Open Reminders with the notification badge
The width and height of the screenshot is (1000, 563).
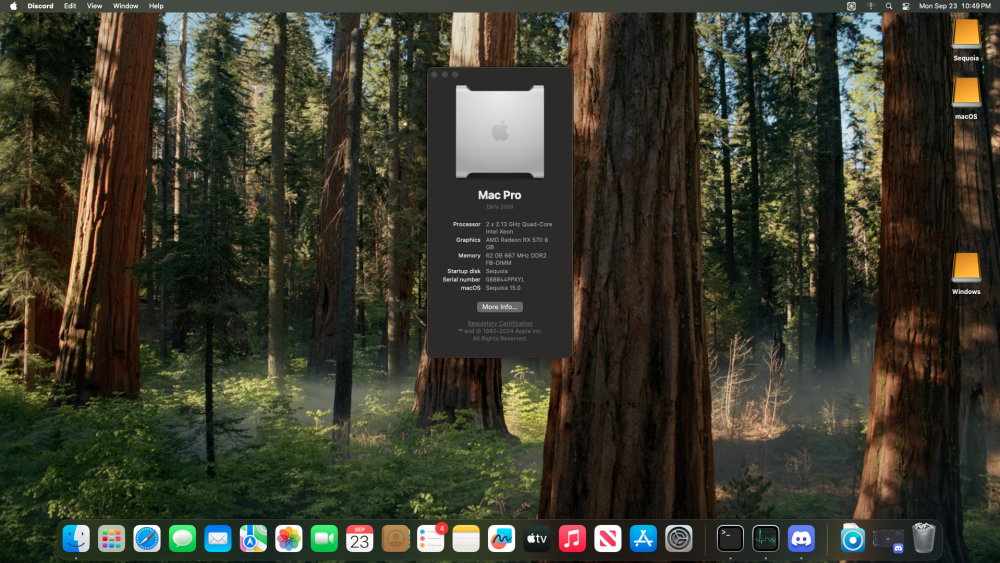coord(431,539)
